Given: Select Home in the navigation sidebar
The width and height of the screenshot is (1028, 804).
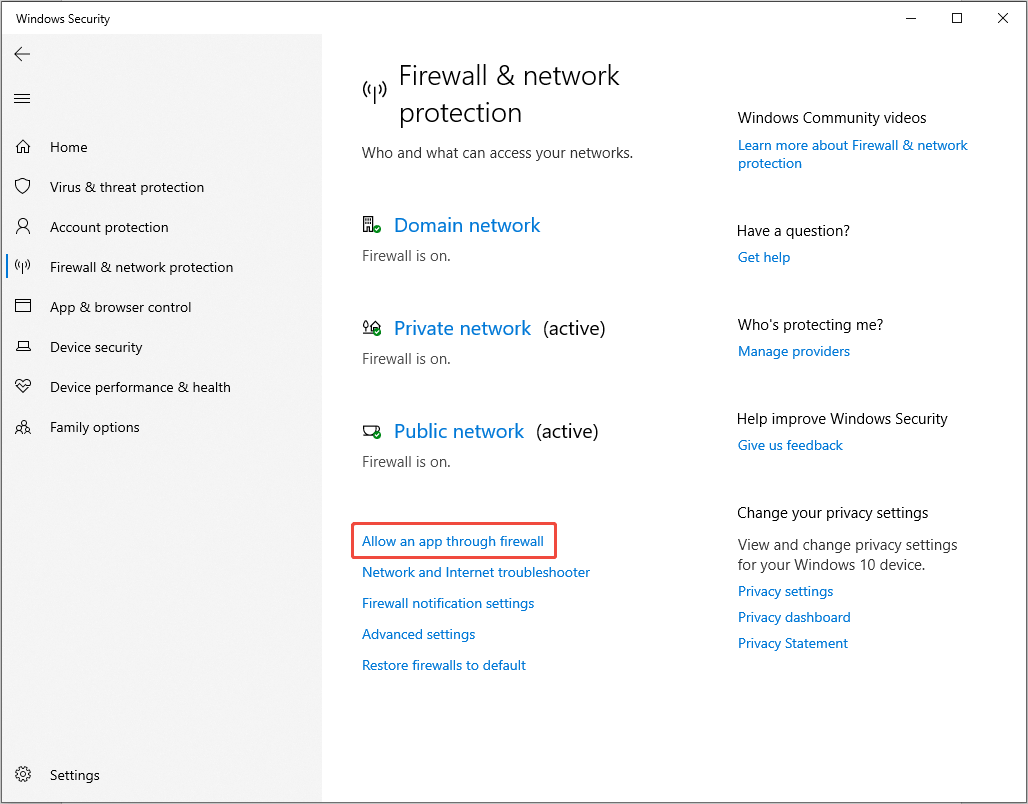Looking at the screenshot, I should (x=68, y=147).
